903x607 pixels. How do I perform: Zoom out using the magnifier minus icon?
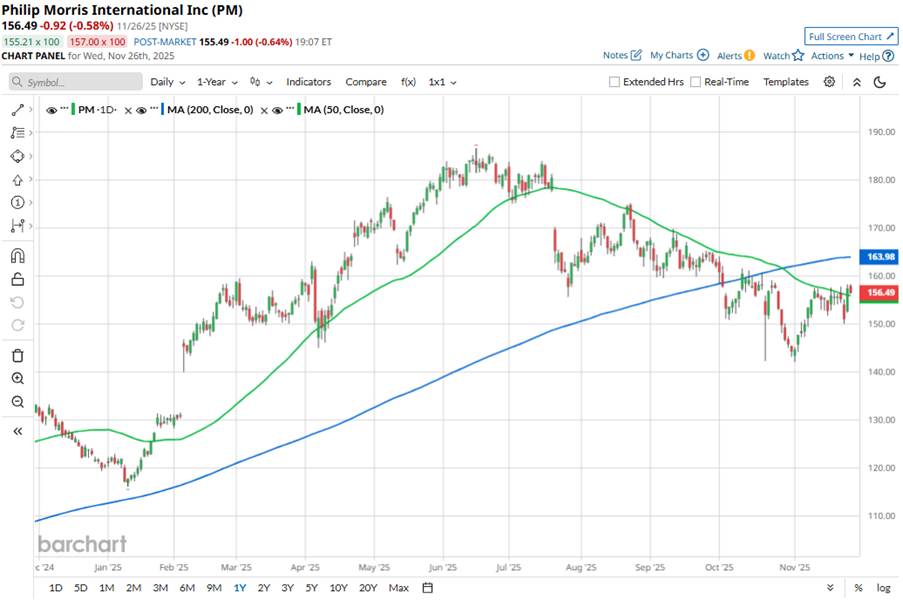tap(17, 402)
